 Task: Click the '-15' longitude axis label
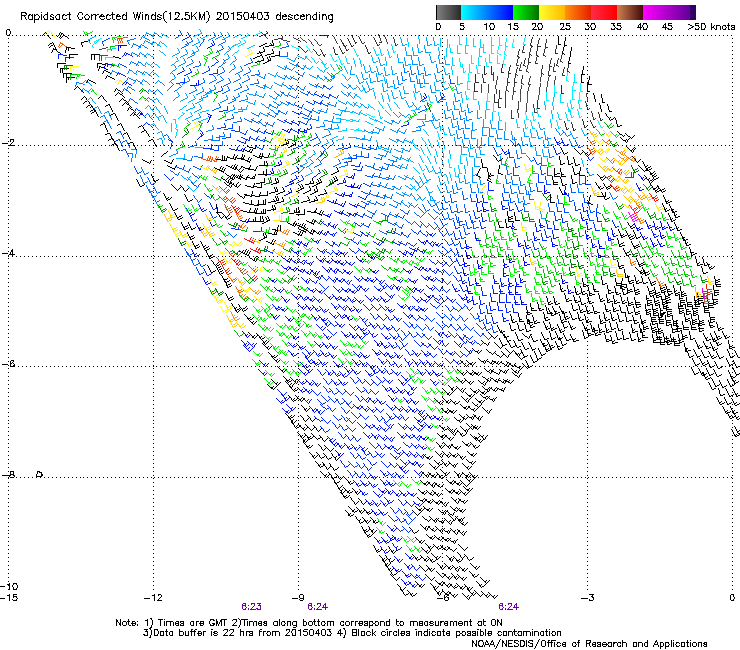point(9,598)
